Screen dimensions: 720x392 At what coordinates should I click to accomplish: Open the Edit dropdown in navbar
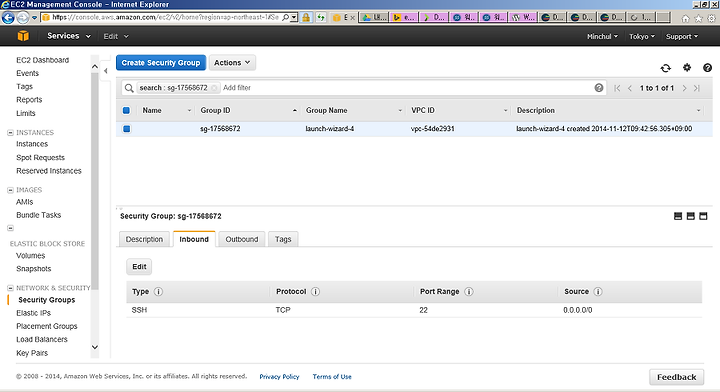coord(116,36)
